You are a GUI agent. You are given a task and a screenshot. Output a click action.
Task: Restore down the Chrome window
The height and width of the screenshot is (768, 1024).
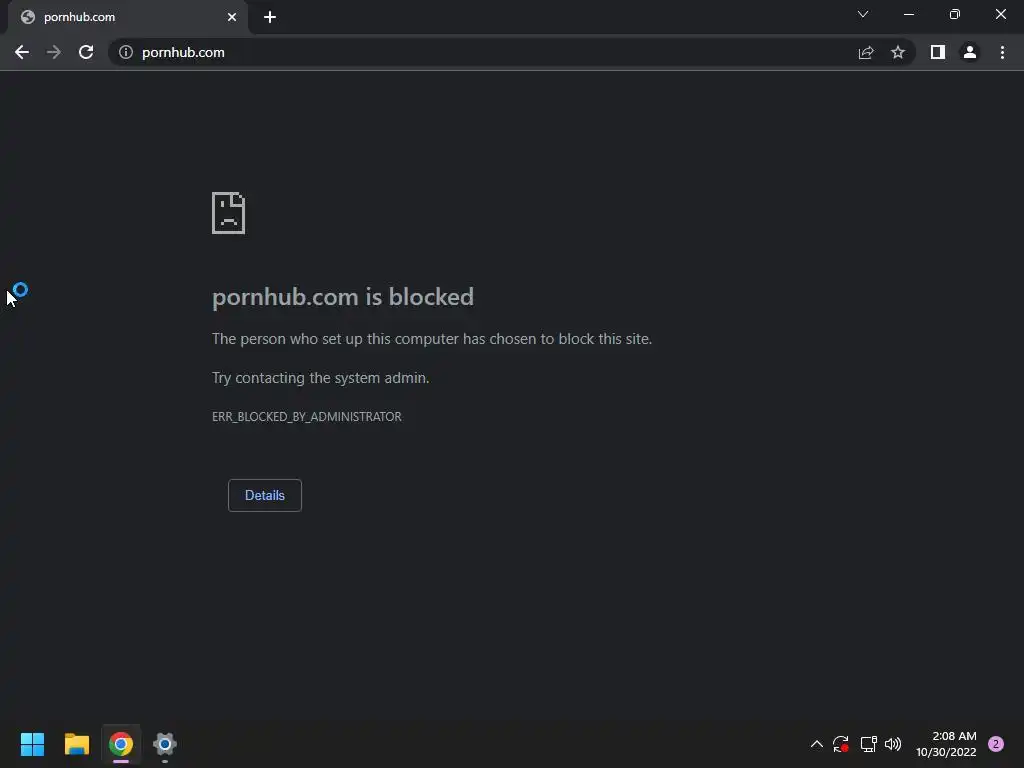click(x=955, y=14)
